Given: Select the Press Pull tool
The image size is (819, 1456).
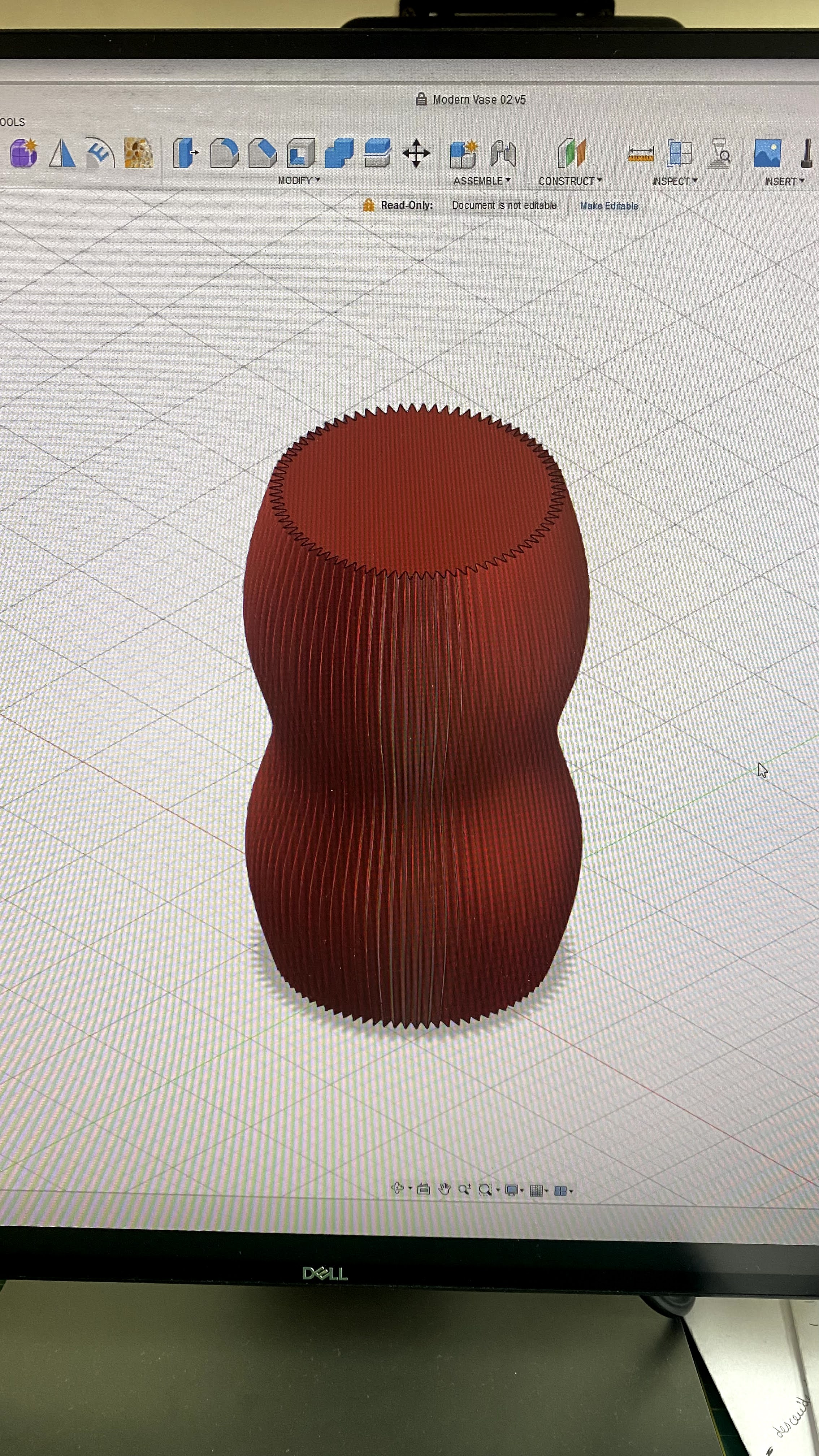Looking at the screenshot, I should pos(185,153).
